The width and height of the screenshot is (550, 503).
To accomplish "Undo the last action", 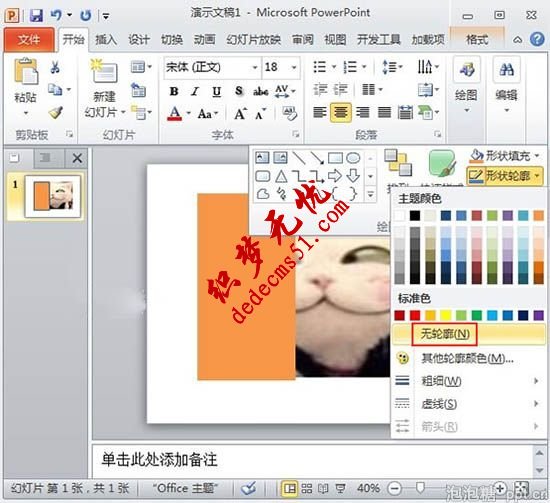I will pyautogui.click(x=56, y=15).
